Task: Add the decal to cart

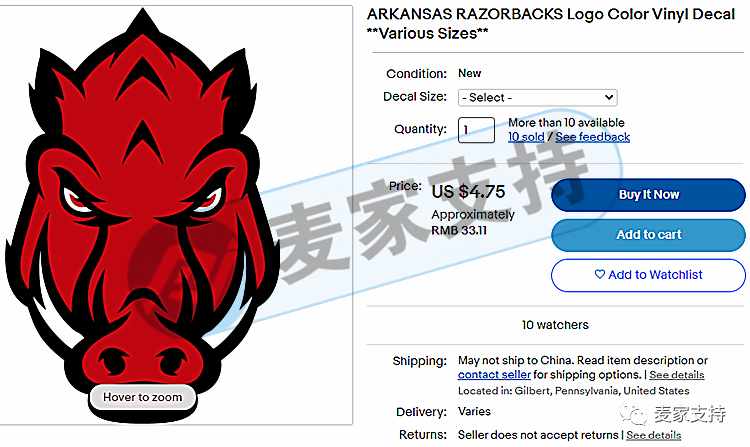Action: click(648, 235)
